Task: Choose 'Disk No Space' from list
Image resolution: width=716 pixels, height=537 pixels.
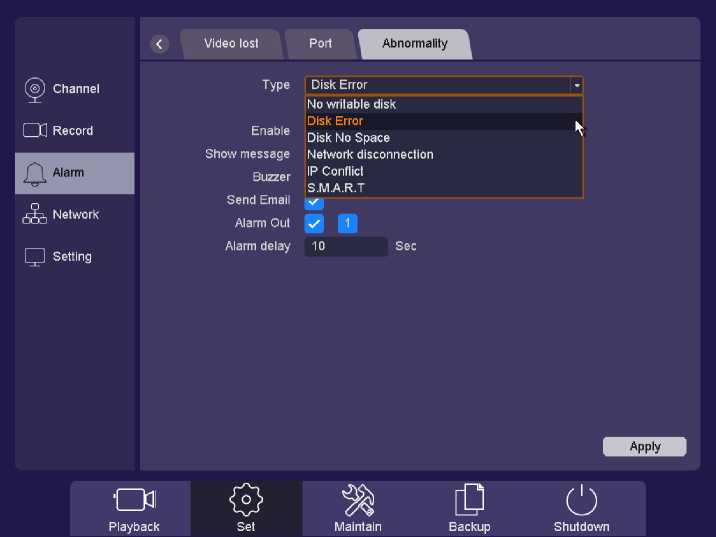Action: coord(348,138)
